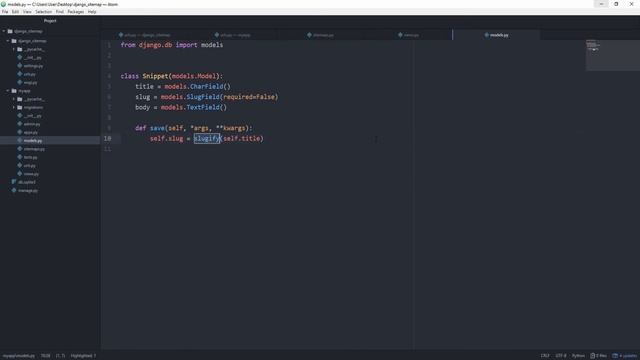Click the cursor position 10:26 indicator
Screen dimensions: 640x360
point(45,356)
